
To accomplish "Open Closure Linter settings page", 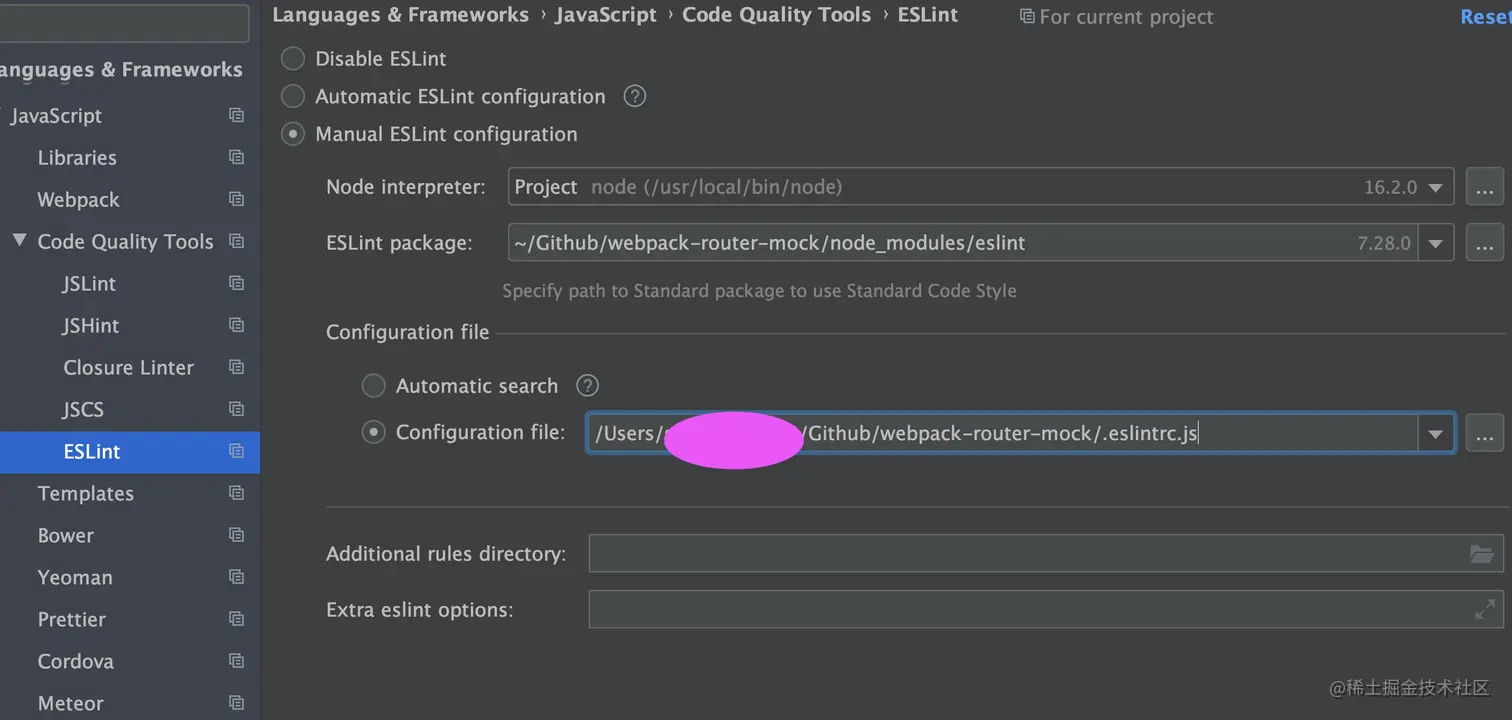I will pyautogui.click(x=128, y=368).
